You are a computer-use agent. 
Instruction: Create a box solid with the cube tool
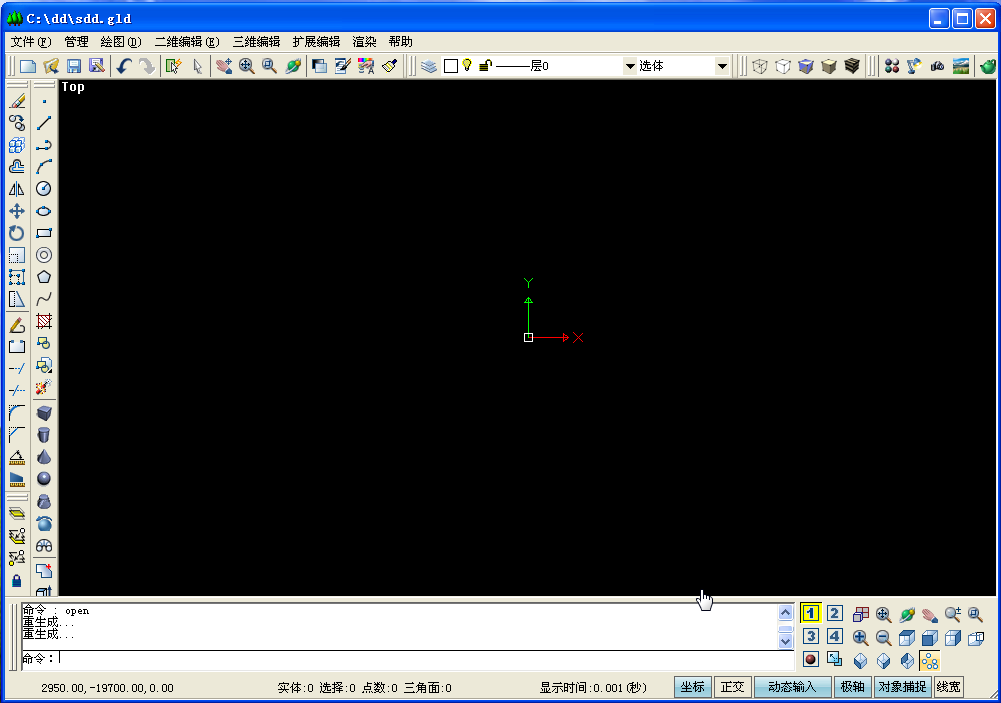point(44,413)
